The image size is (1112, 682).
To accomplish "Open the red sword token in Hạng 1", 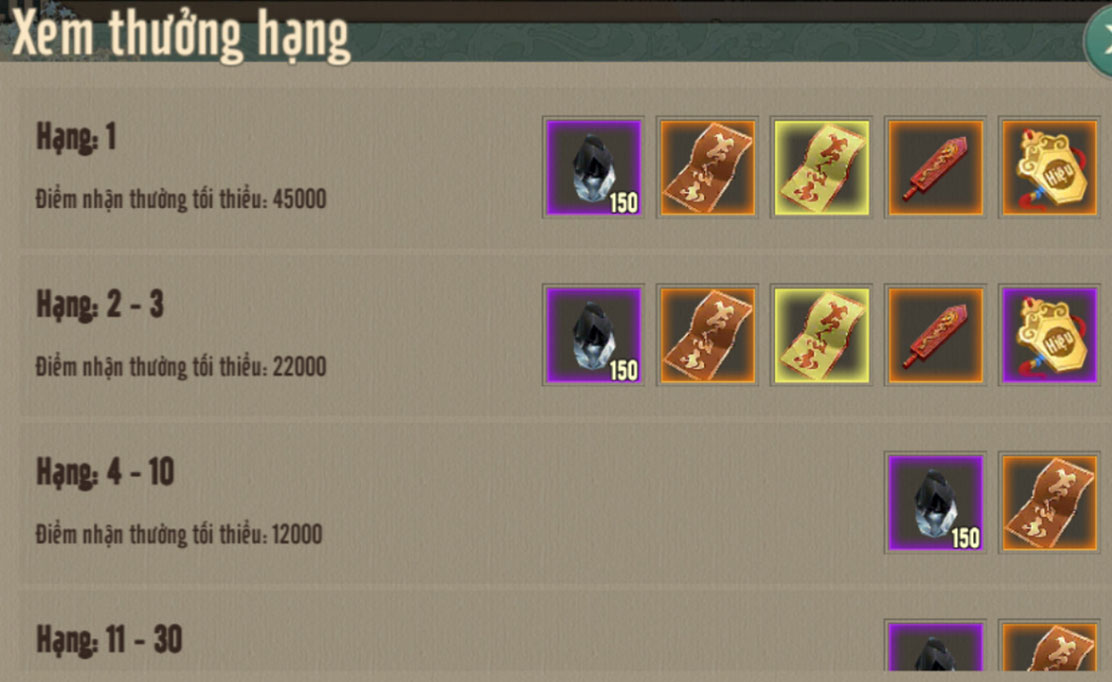I will [935, 167].
